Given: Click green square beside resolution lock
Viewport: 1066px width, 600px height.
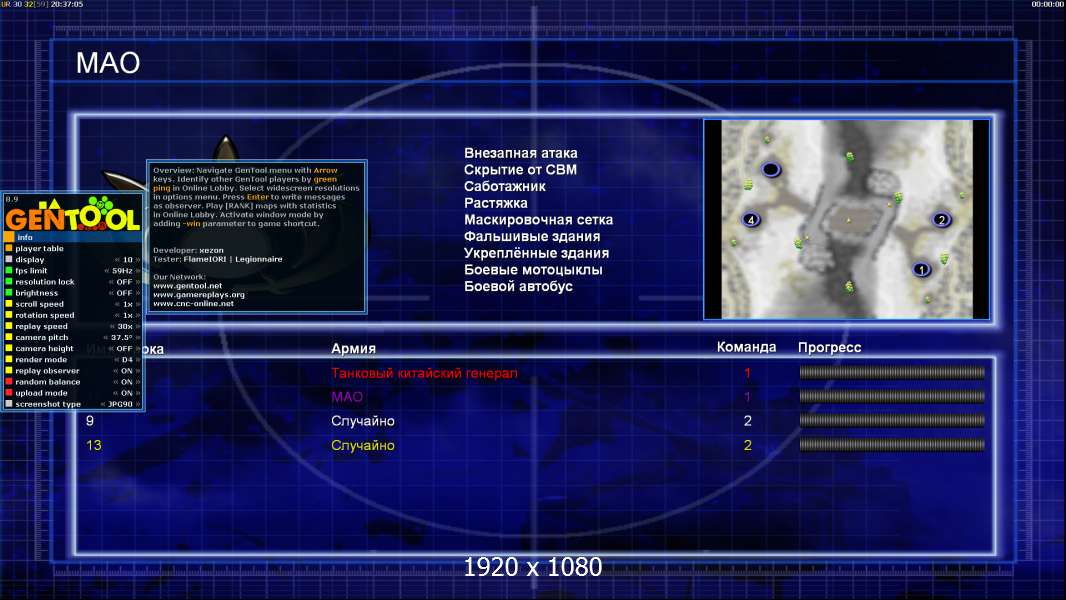Looking at the screenshot, I should coord(9,282).
